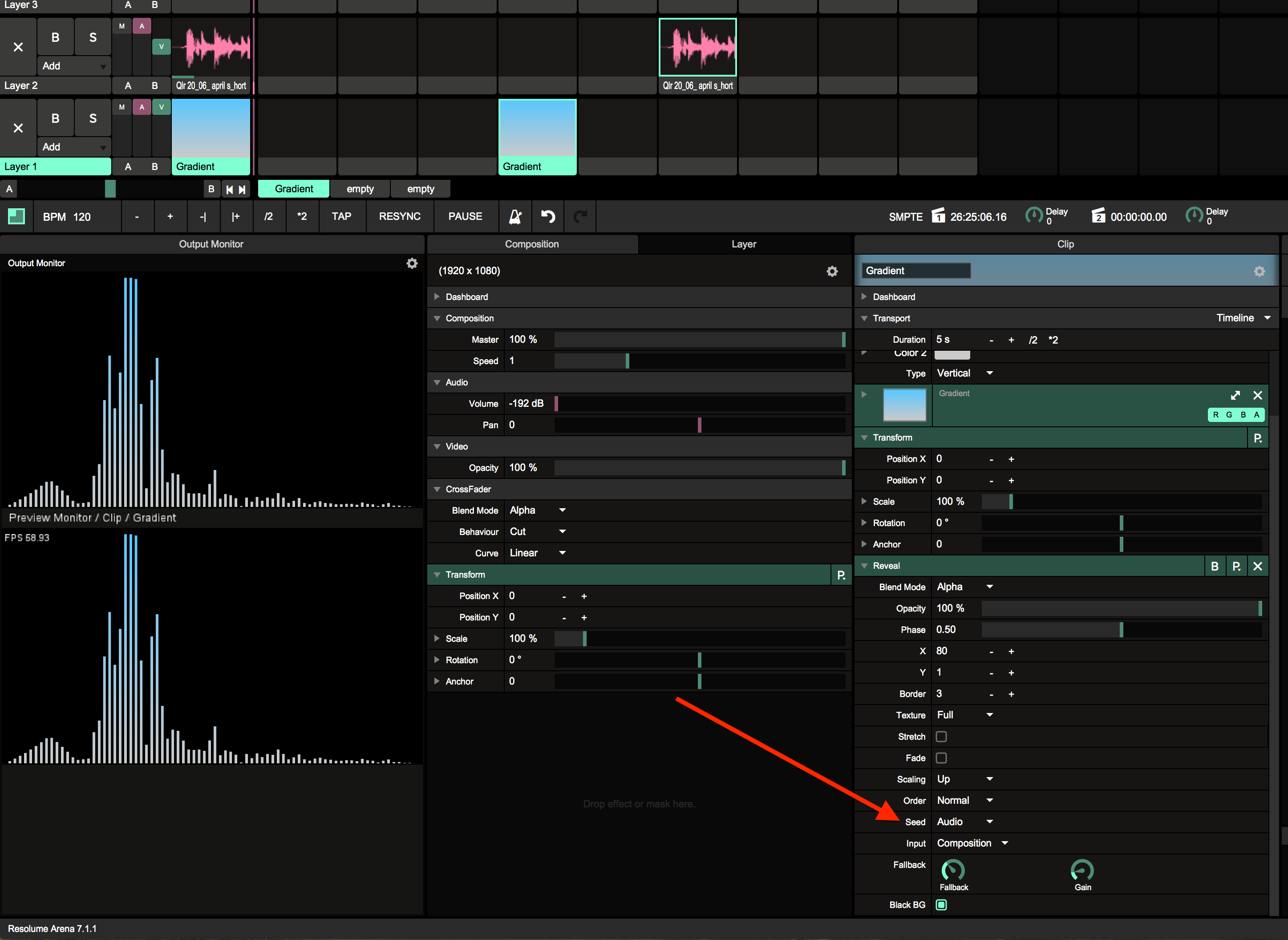Open the Seed dropdown set to Audio

click(x=964, y=822)
